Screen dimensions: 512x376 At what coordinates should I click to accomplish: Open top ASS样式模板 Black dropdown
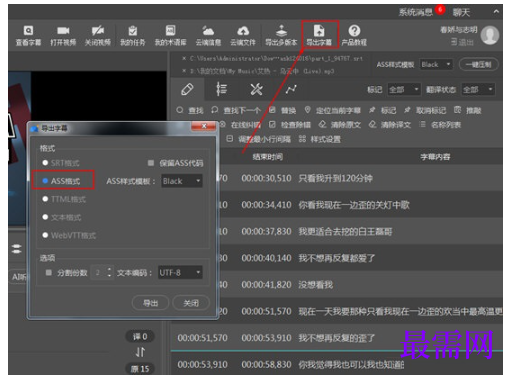(x=436, y=64)
